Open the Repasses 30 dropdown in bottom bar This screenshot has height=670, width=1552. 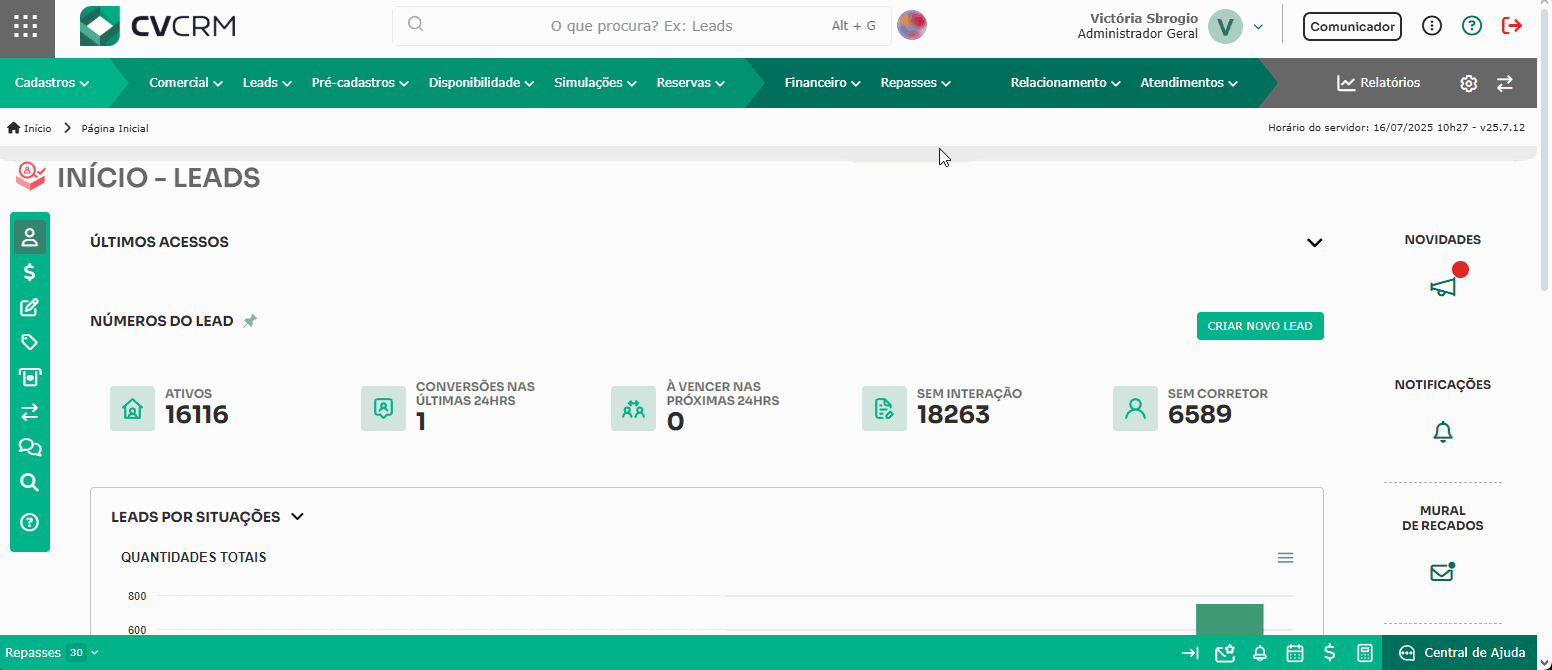52,653
